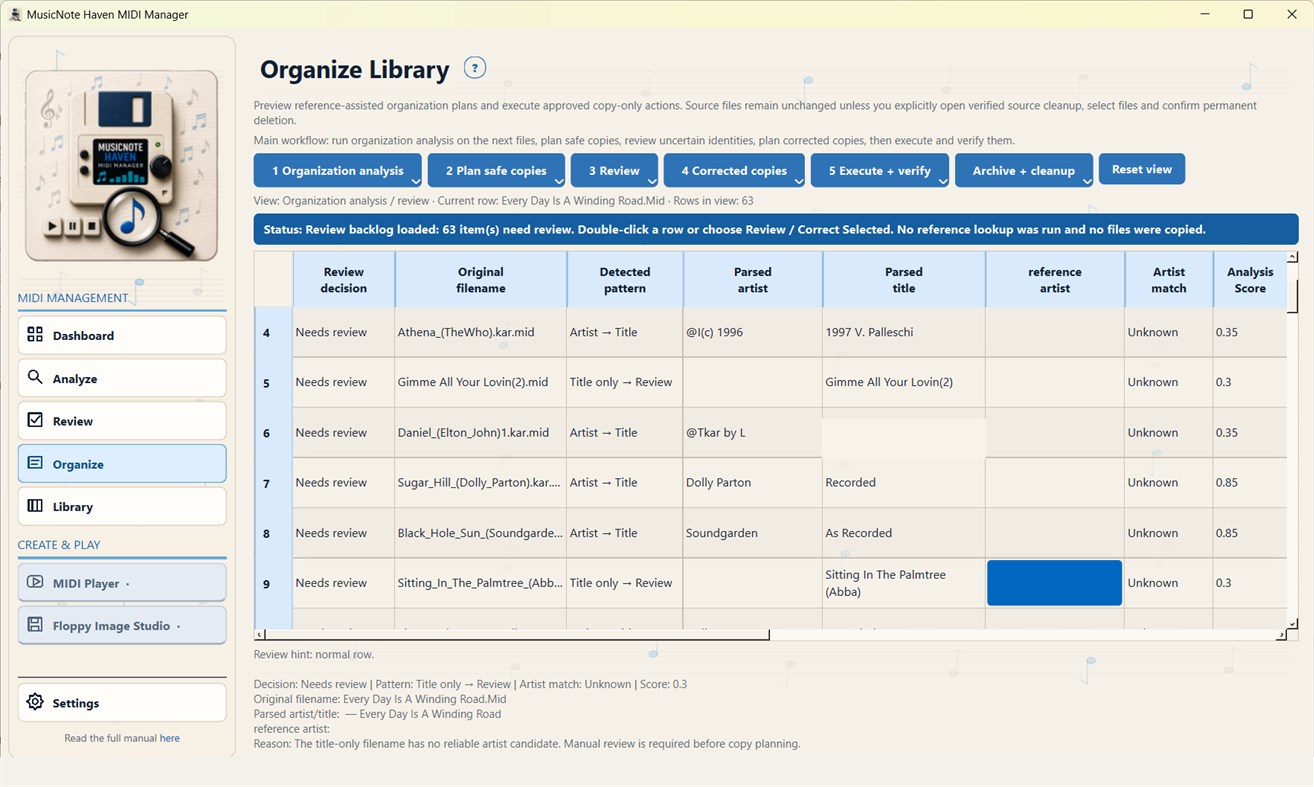
Task: Expand the Plan safe copies dropdown
Action: click(x=558, y=181)
